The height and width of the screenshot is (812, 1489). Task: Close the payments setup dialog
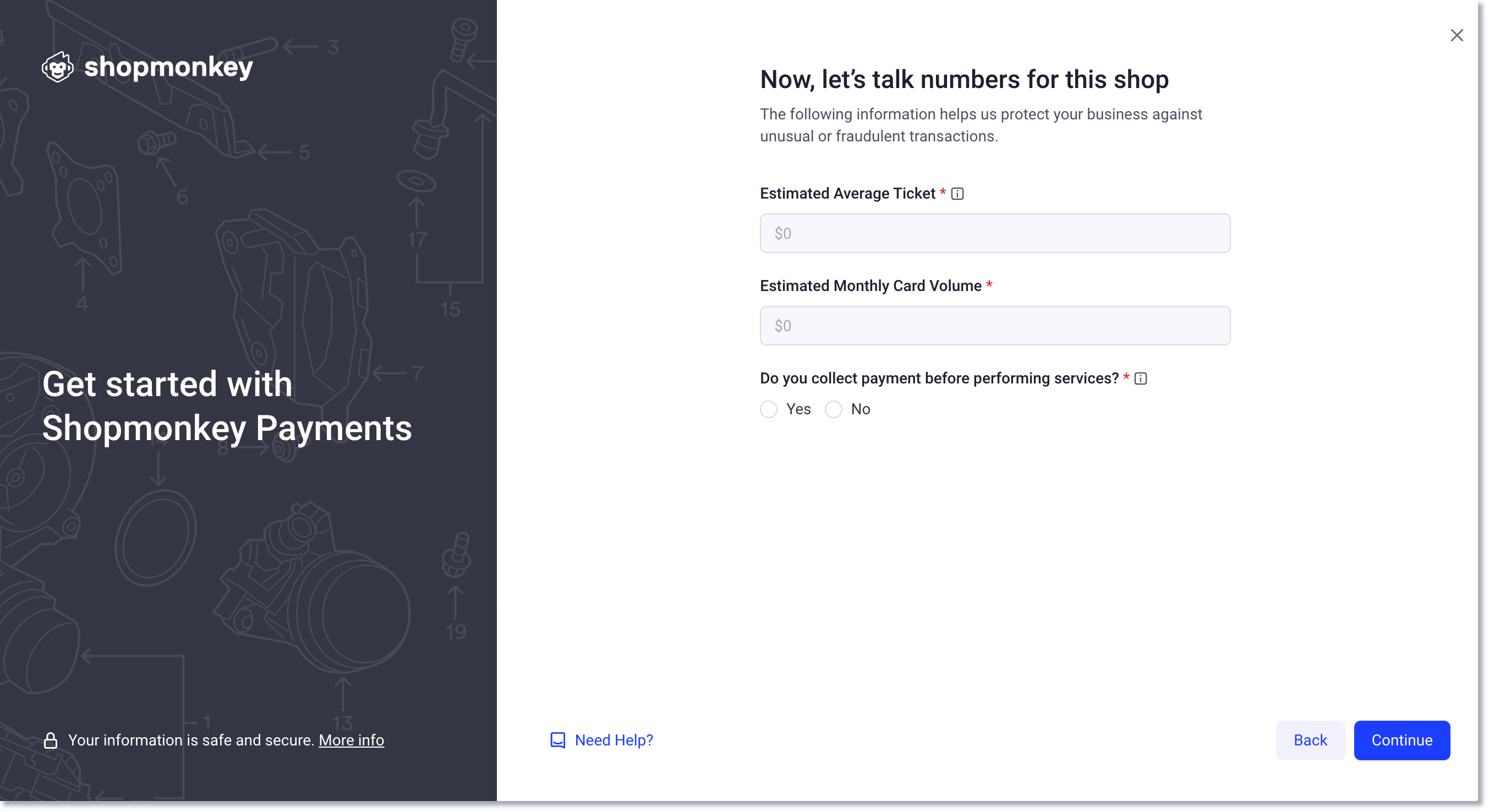pyautogui.click(x=1457, y=35)
